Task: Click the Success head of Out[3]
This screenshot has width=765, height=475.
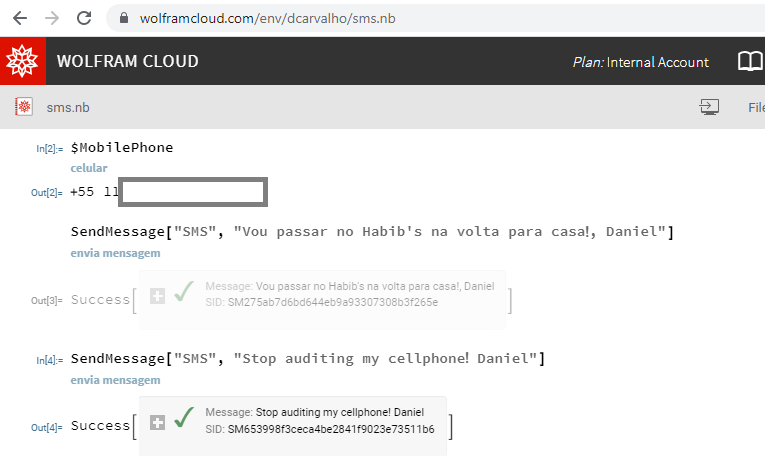Action: (x=100, y=299)
